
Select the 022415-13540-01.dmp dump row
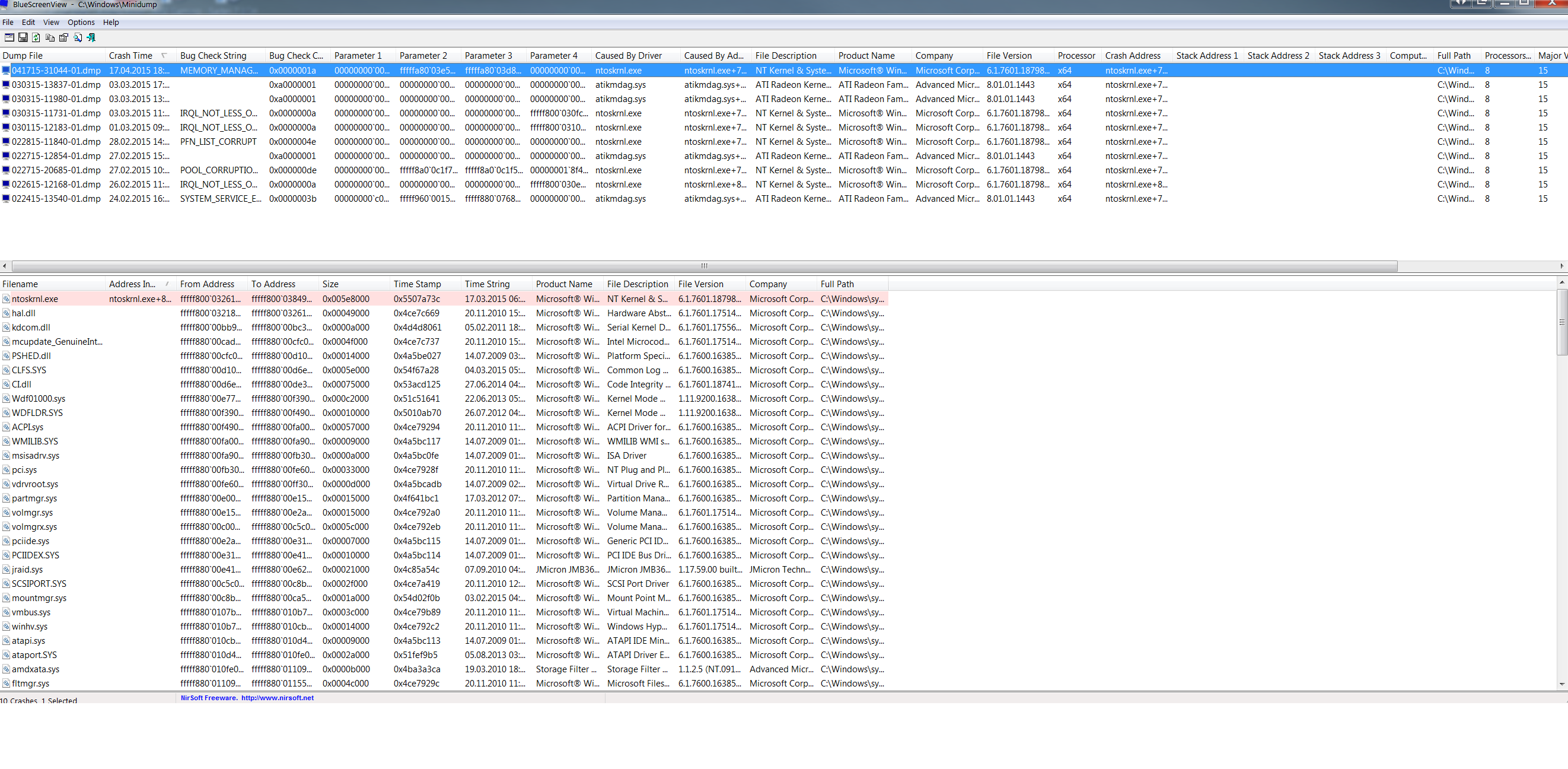(56, 199)
